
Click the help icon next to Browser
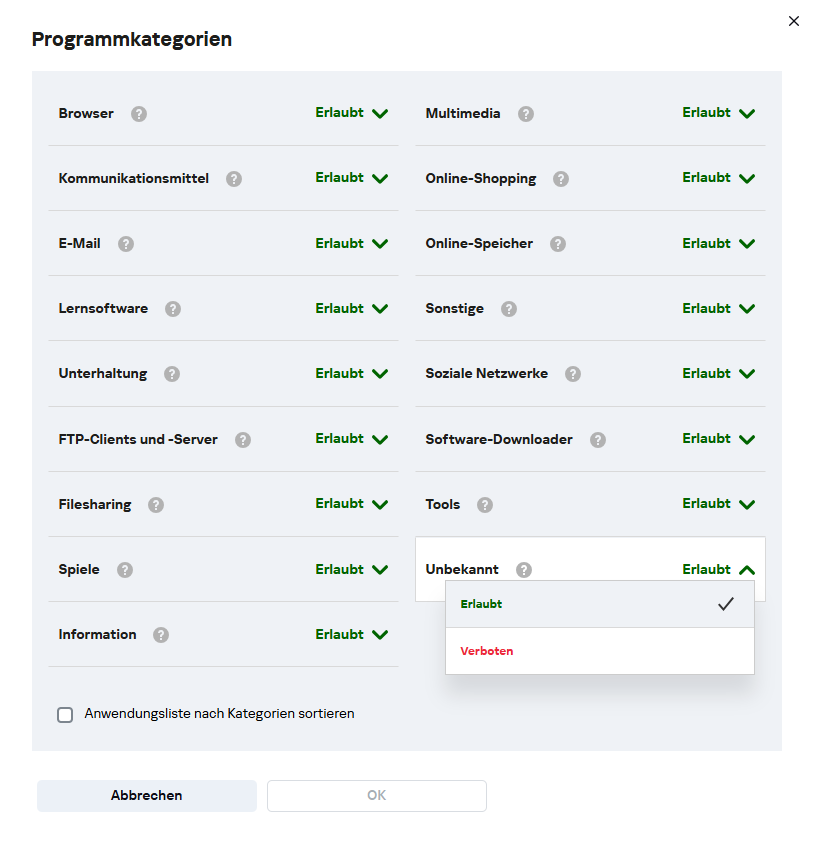[139, 114]
